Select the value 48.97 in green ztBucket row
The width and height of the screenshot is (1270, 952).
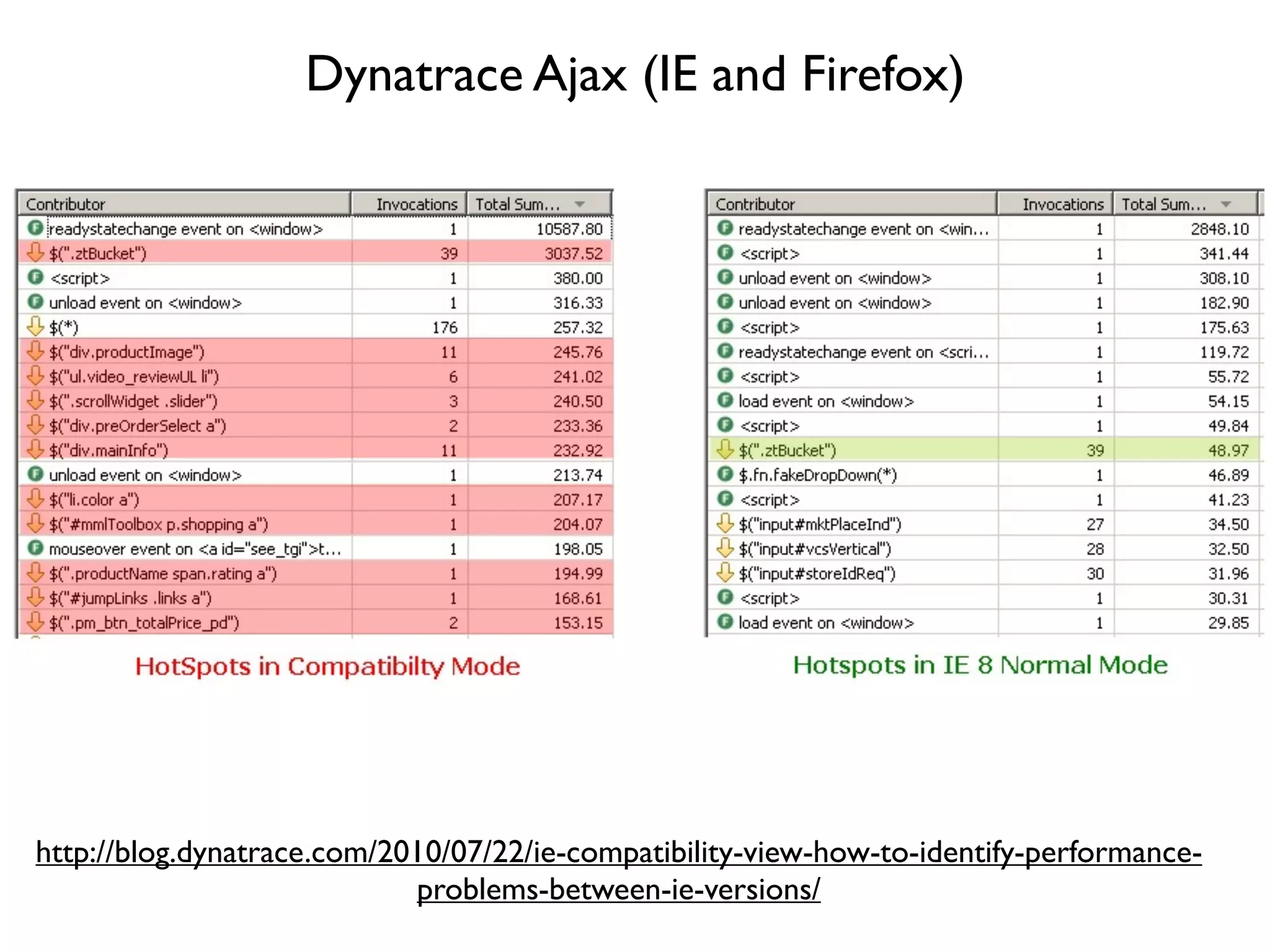pos(1228,451)
